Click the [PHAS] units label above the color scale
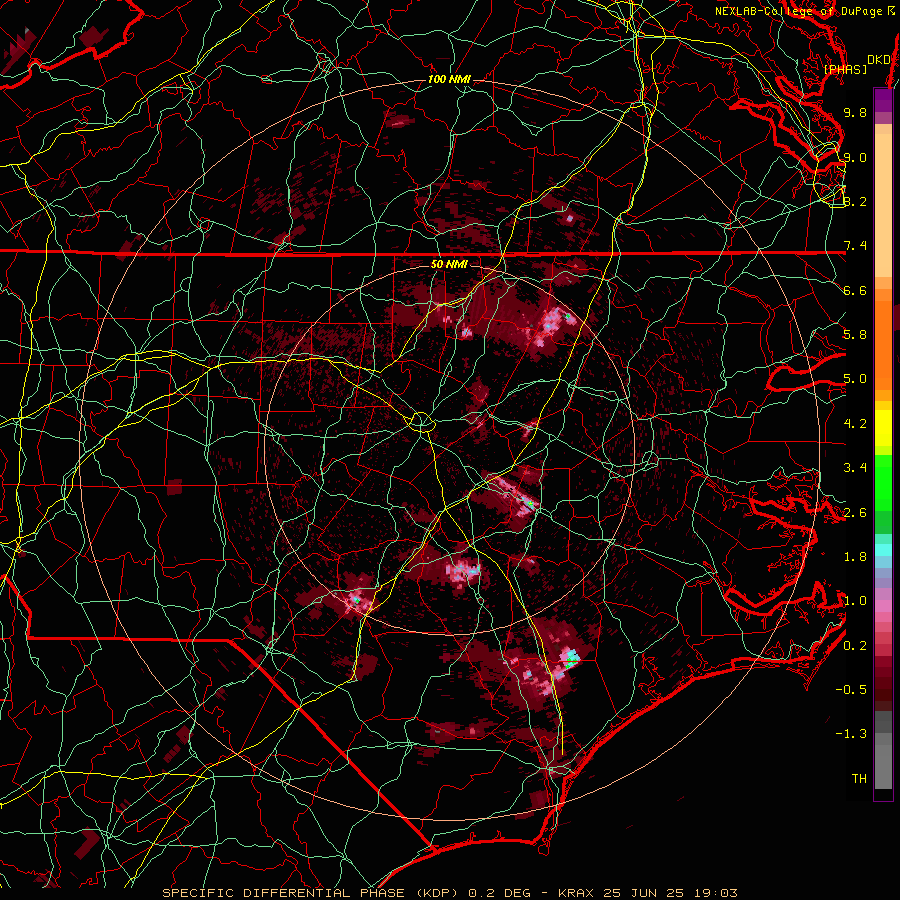 coord(845,69)
